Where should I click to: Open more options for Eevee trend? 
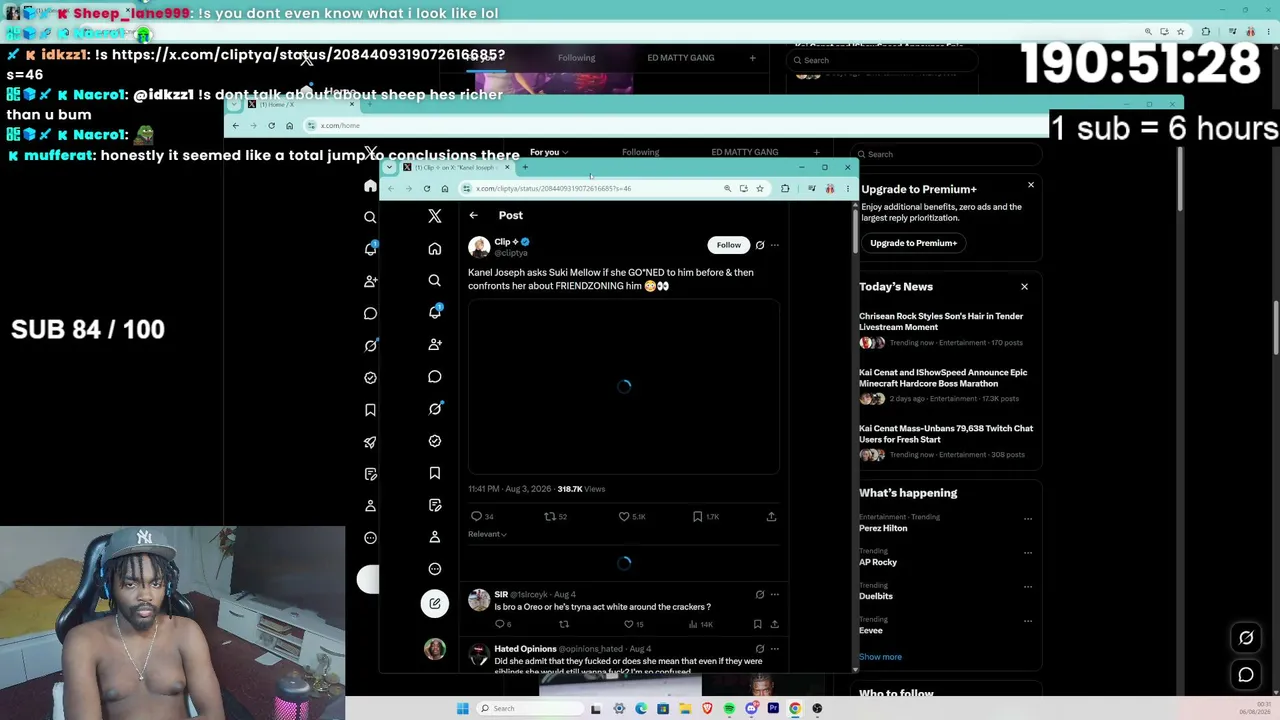pos(1027,620)
